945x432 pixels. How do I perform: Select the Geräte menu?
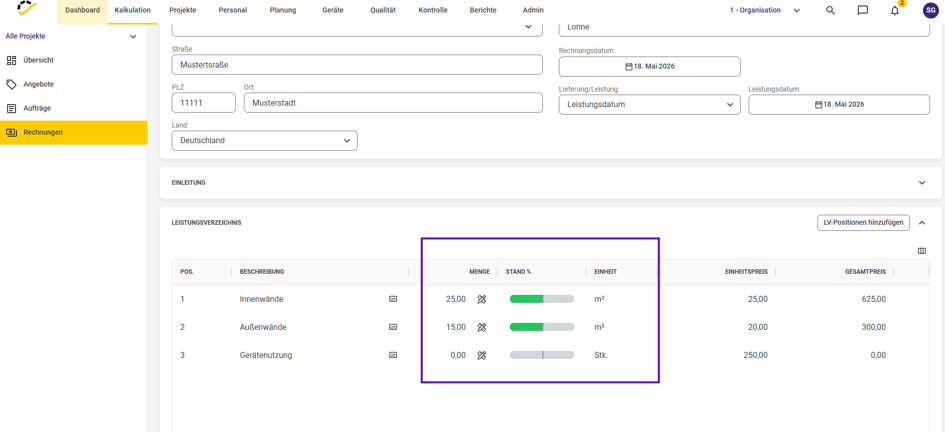333,10
